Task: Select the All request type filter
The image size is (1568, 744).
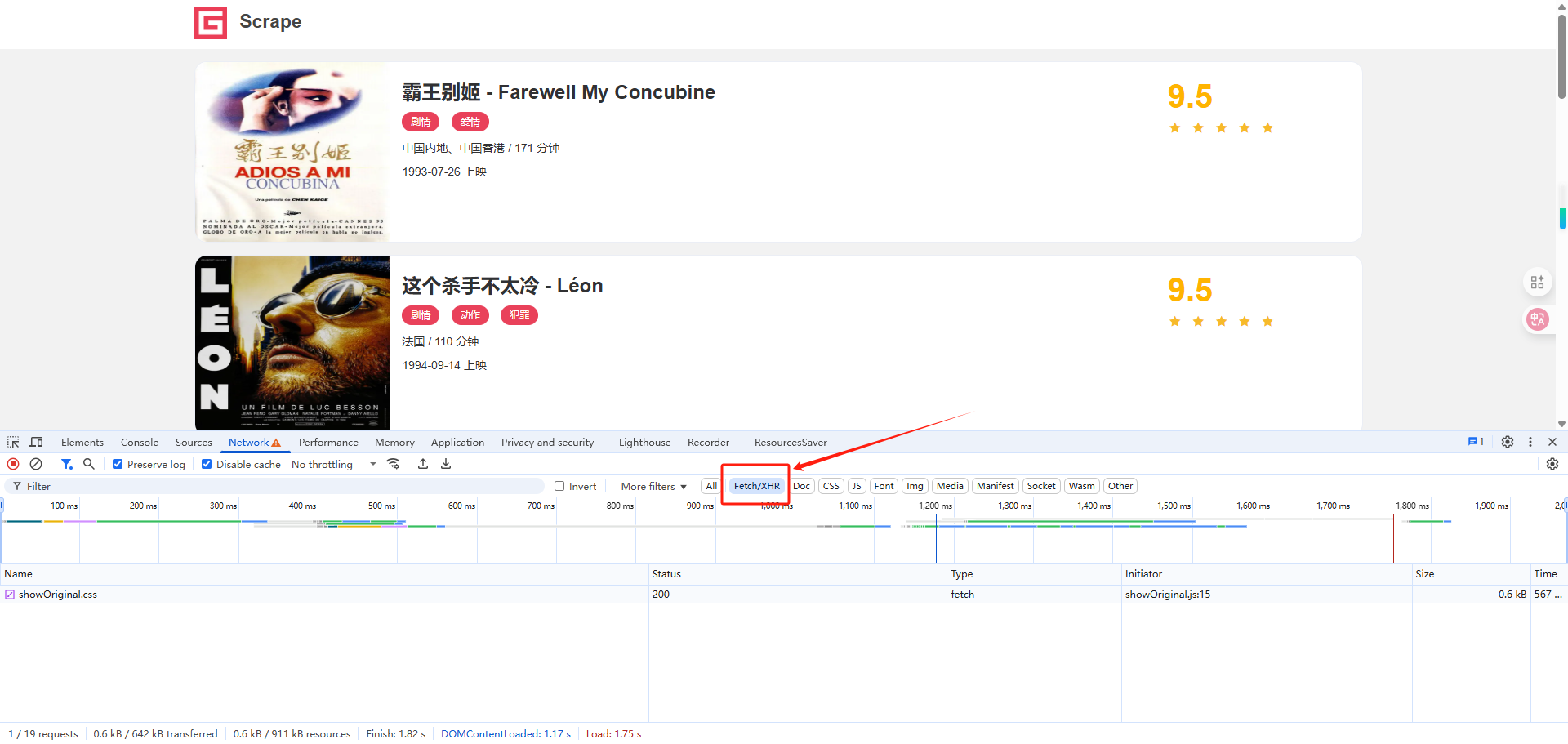Action: coord(711,486)
